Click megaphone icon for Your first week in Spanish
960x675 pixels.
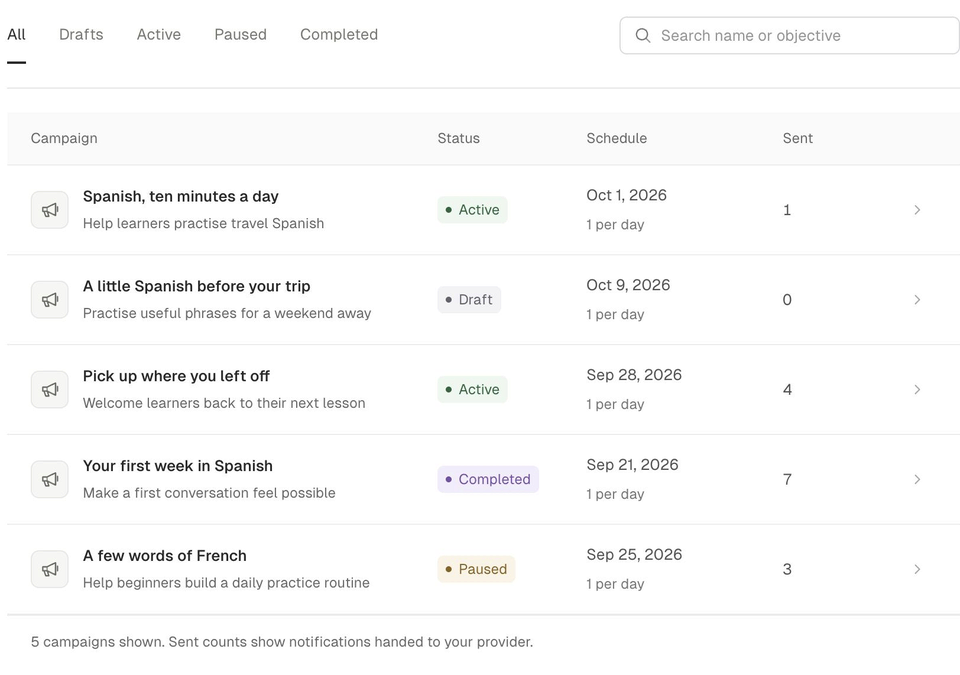[x=50, y=479]
